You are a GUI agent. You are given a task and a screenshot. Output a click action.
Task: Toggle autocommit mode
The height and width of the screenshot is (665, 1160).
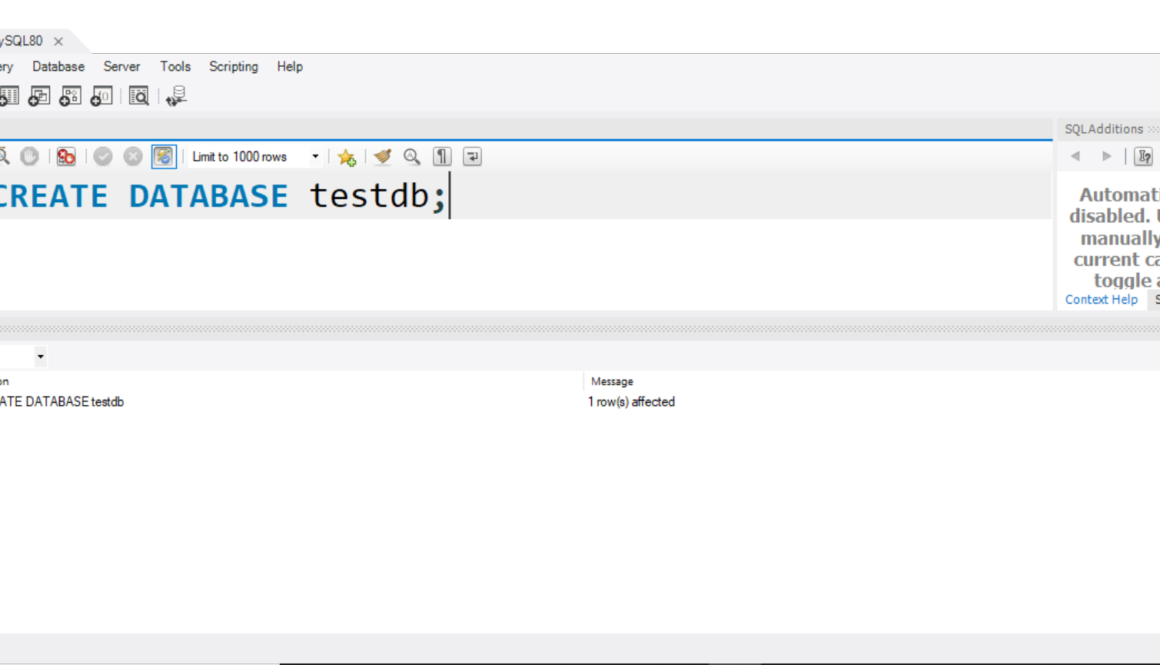click(164, 156)
